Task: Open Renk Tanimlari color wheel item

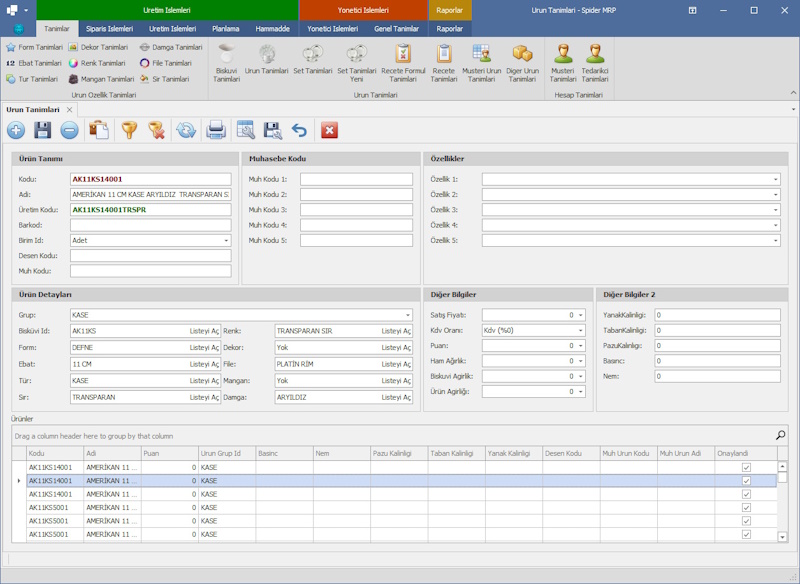Action: tap(97, 63)
